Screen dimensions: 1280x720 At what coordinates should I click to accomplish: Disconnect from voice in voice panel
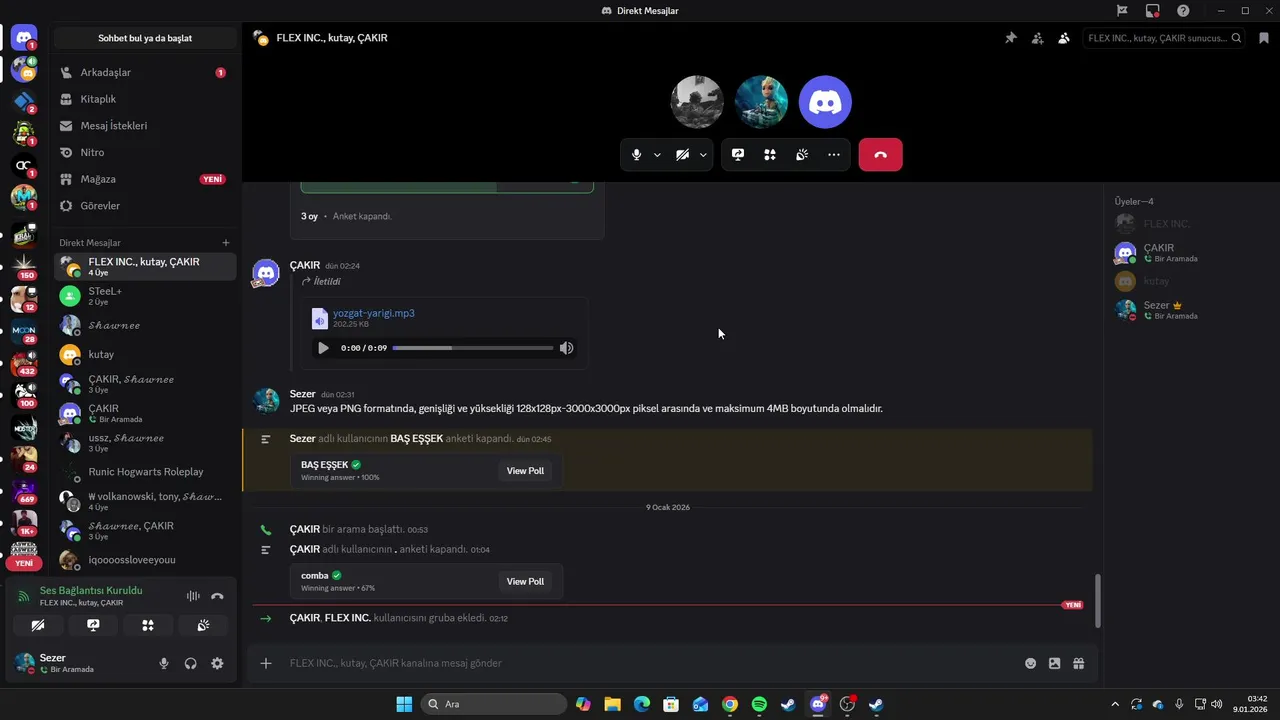217,596
